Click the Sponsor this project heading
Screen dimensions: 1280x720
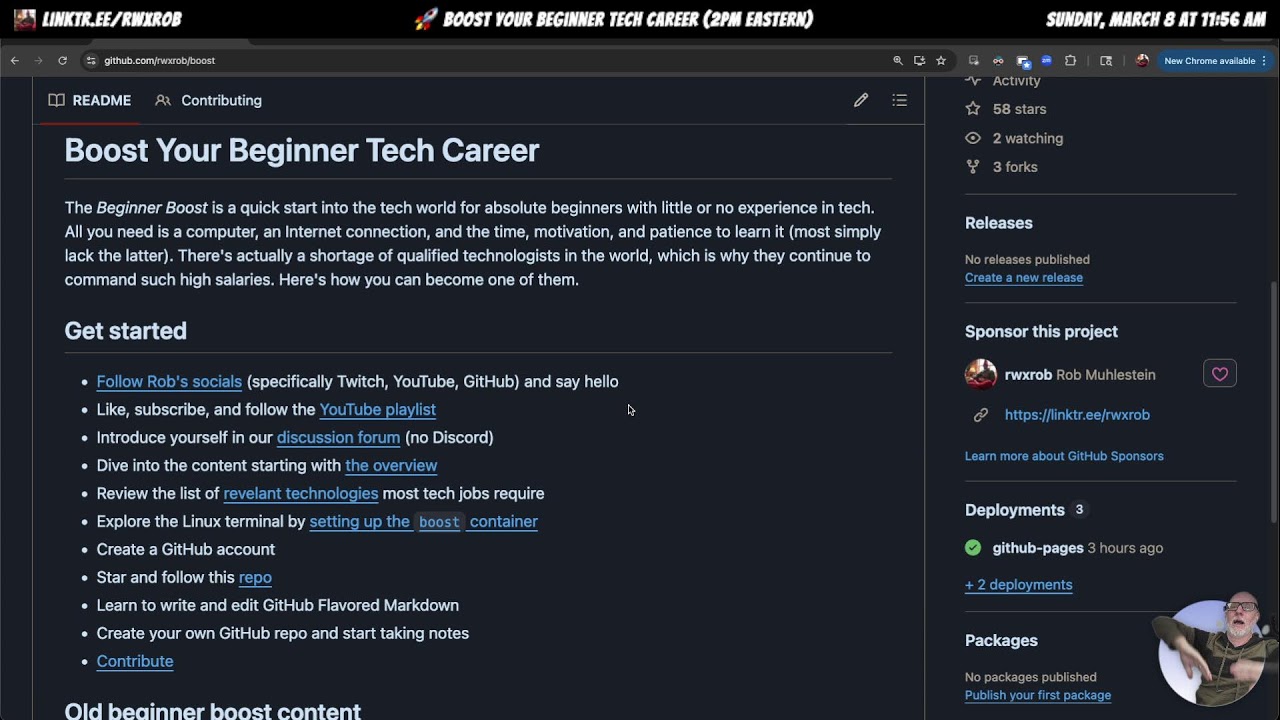click(1041, 332)
